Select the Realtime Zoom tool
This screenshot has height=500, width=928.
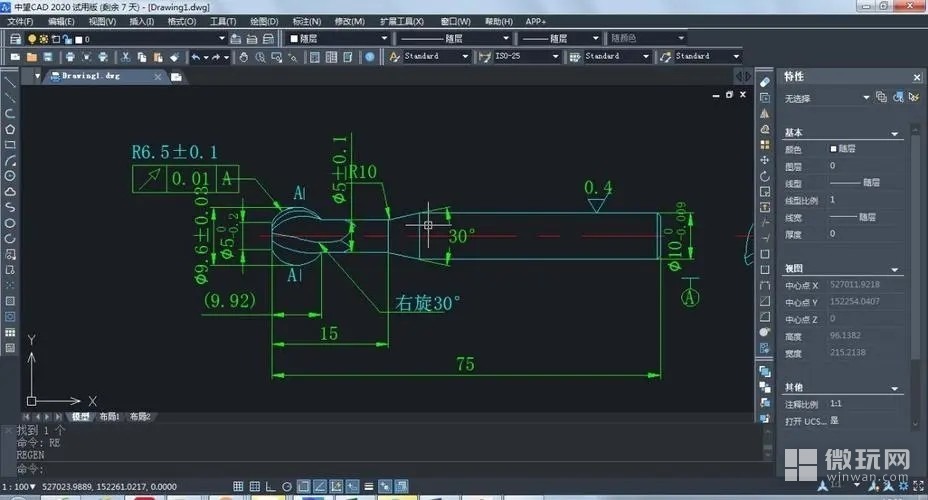pyautogui.click(x=260, y=57)
